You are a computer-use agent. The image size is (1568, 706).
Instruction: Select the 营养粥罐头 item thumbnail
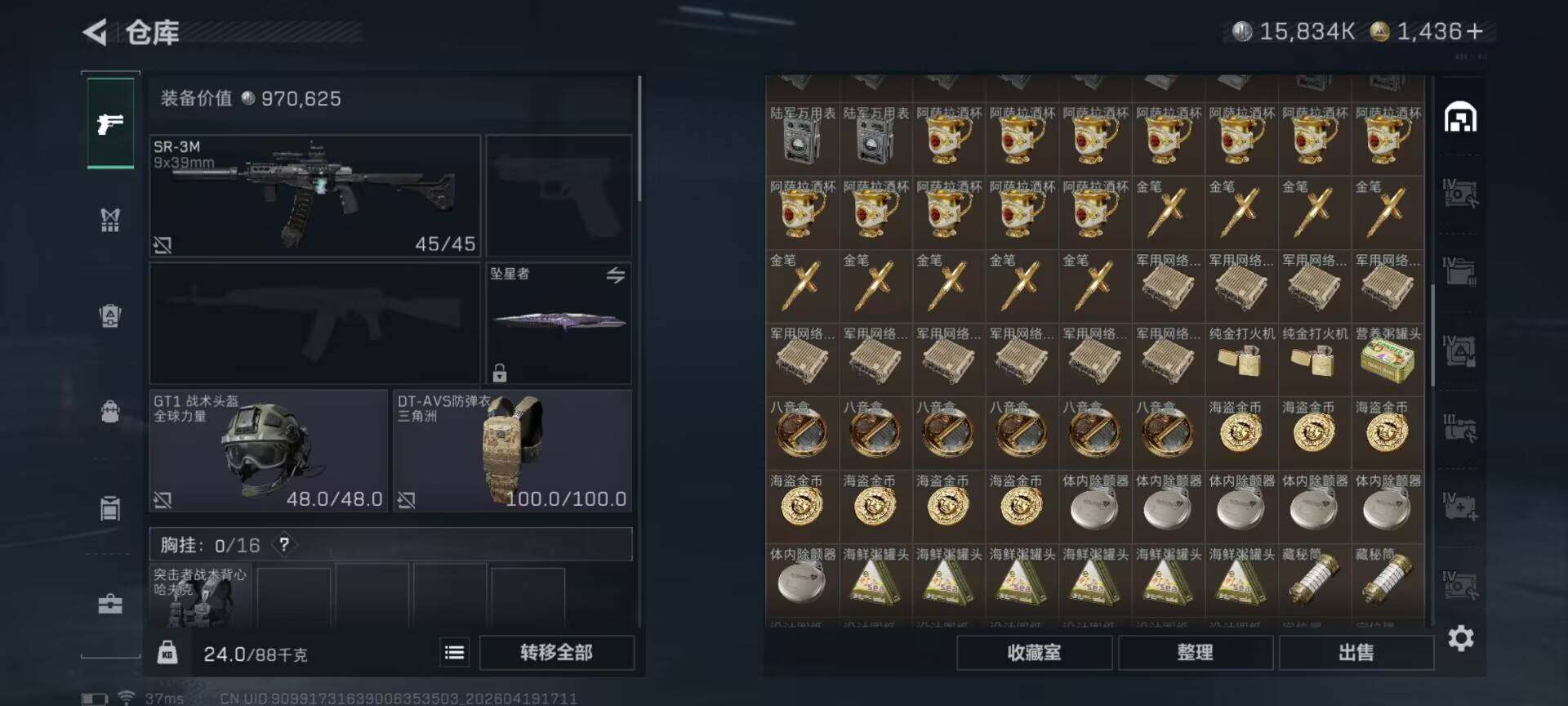pyautogui.click(x=1388, y=360)
